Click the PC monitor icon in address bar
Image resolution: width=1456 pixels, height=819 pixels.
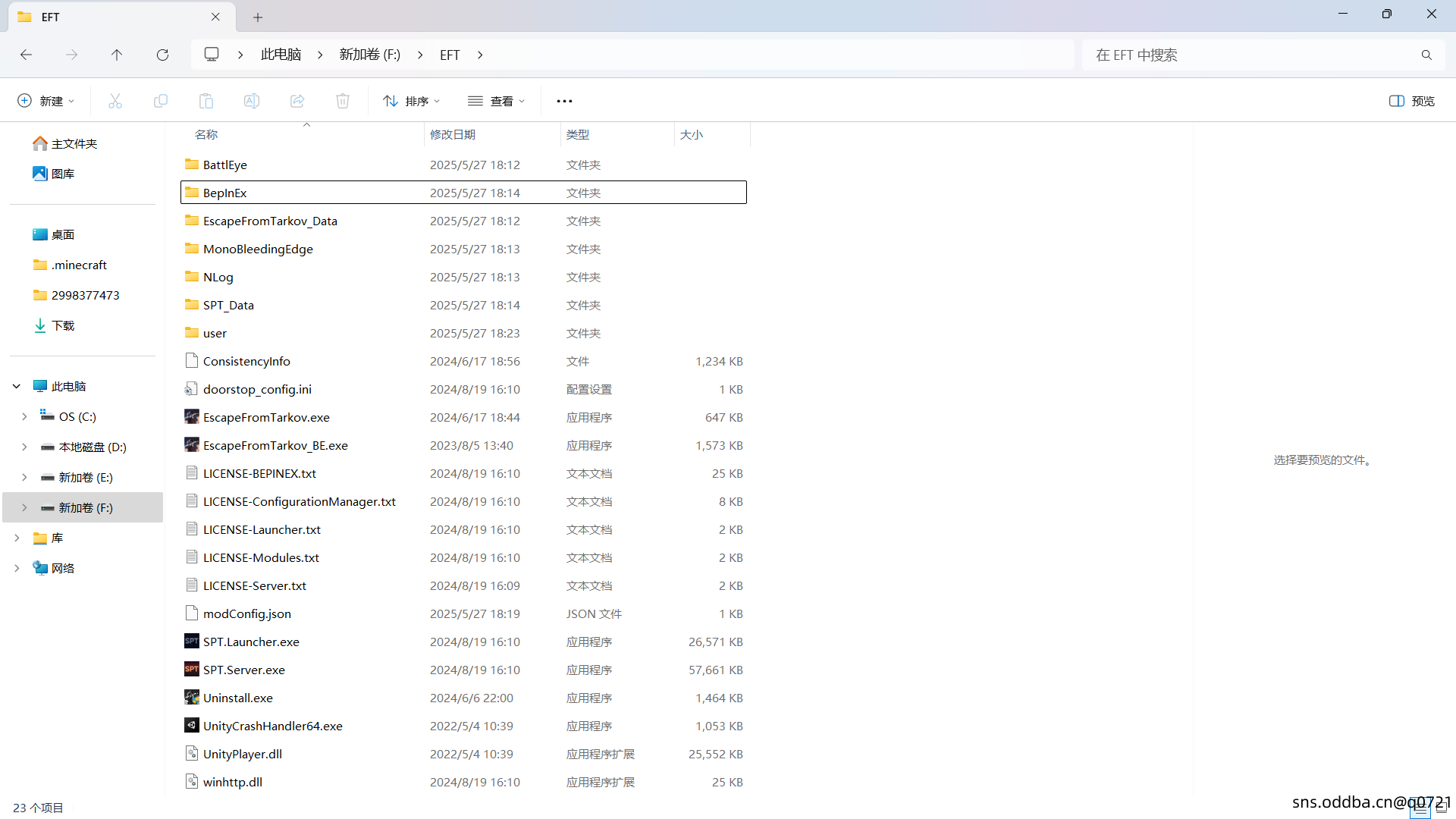pyautogui.click(x=212, y=55)
